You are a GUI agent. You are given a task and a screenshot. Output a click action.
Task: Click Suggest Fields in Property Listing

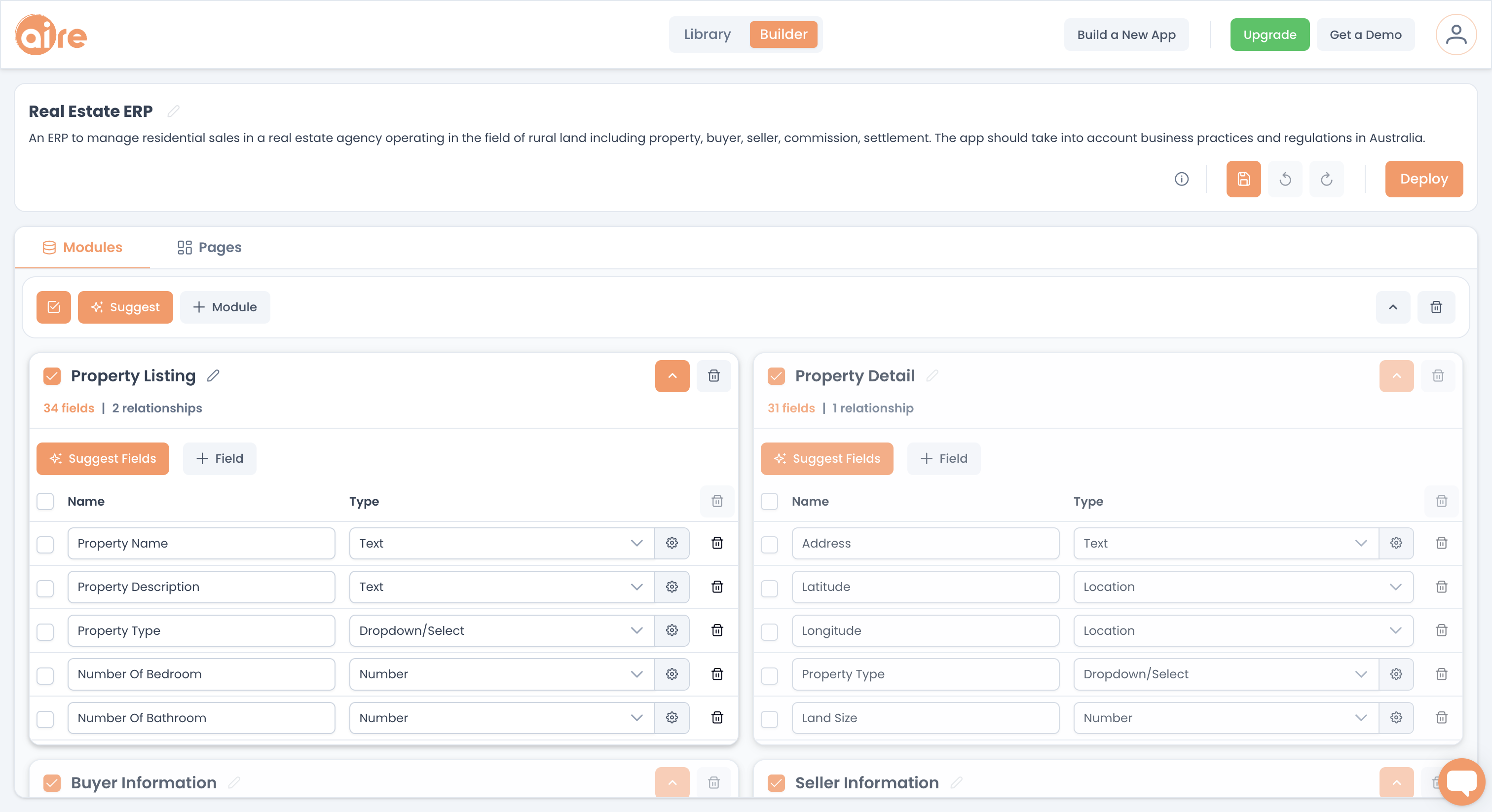pyautogui.click(x=103, y=458)
